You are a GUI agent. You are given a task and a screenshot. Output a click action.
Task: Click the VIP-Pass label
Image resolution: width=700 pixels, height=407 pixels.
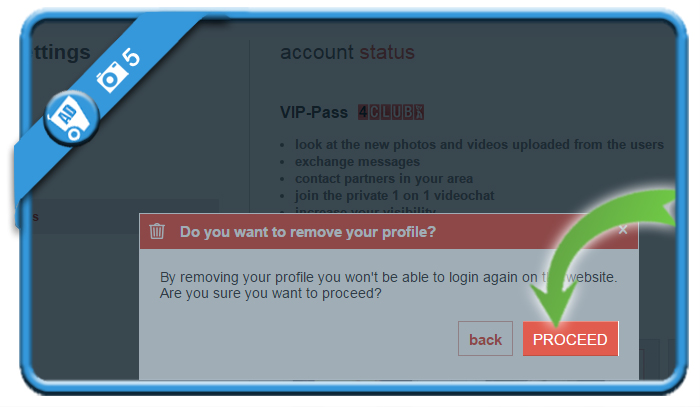pos(314,112)
